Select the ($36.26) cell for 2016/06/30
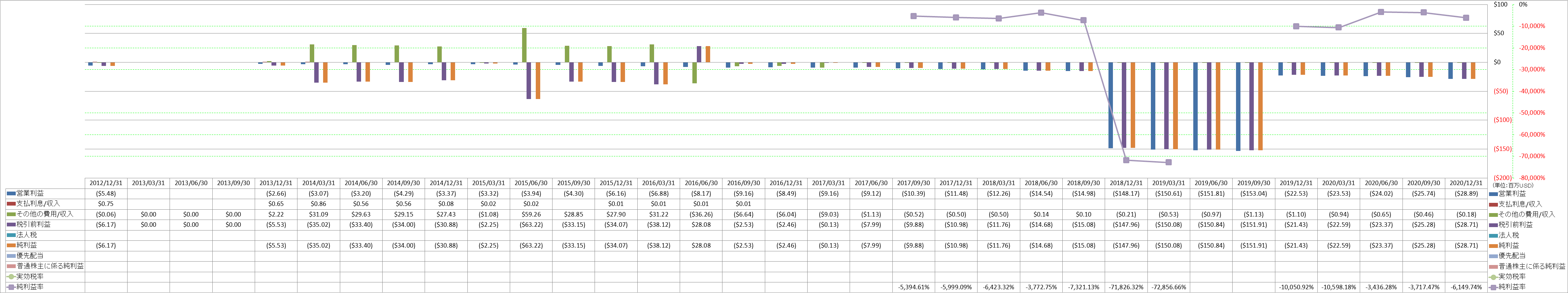The height and width of the screenshot is (293, 1568). pos(701,214)
